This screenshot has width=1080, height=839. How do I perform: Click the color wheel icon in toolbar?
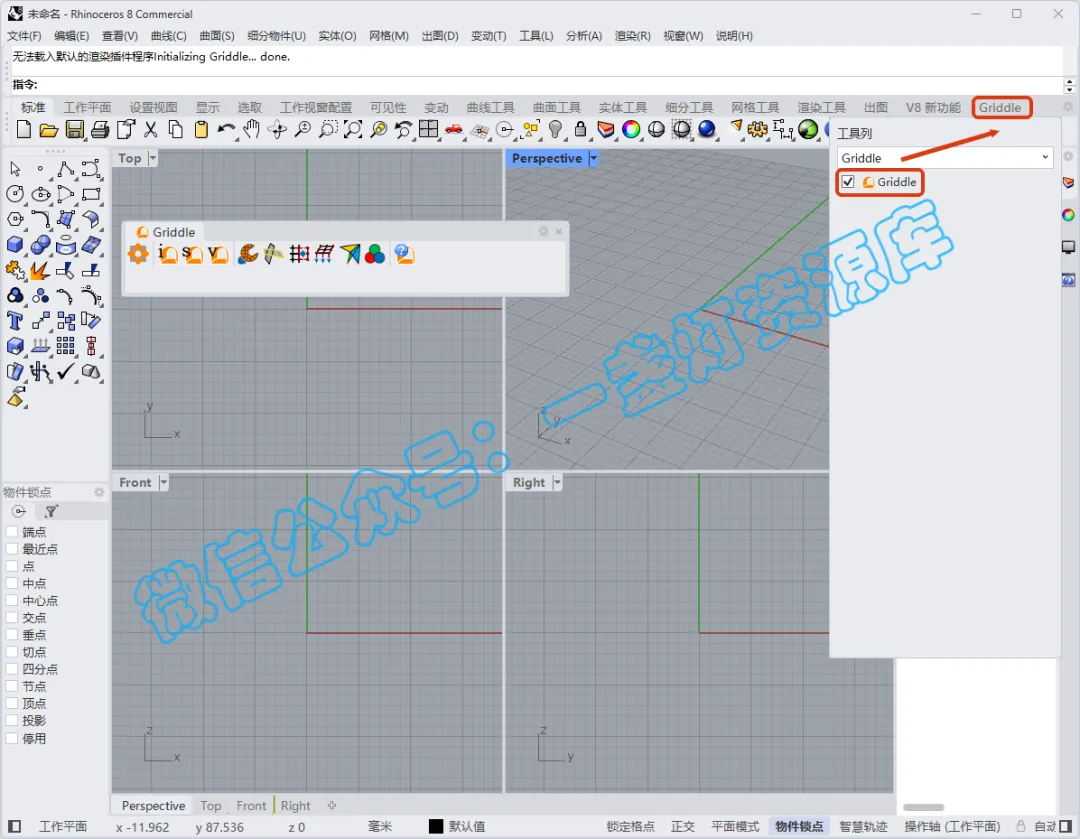631,129
